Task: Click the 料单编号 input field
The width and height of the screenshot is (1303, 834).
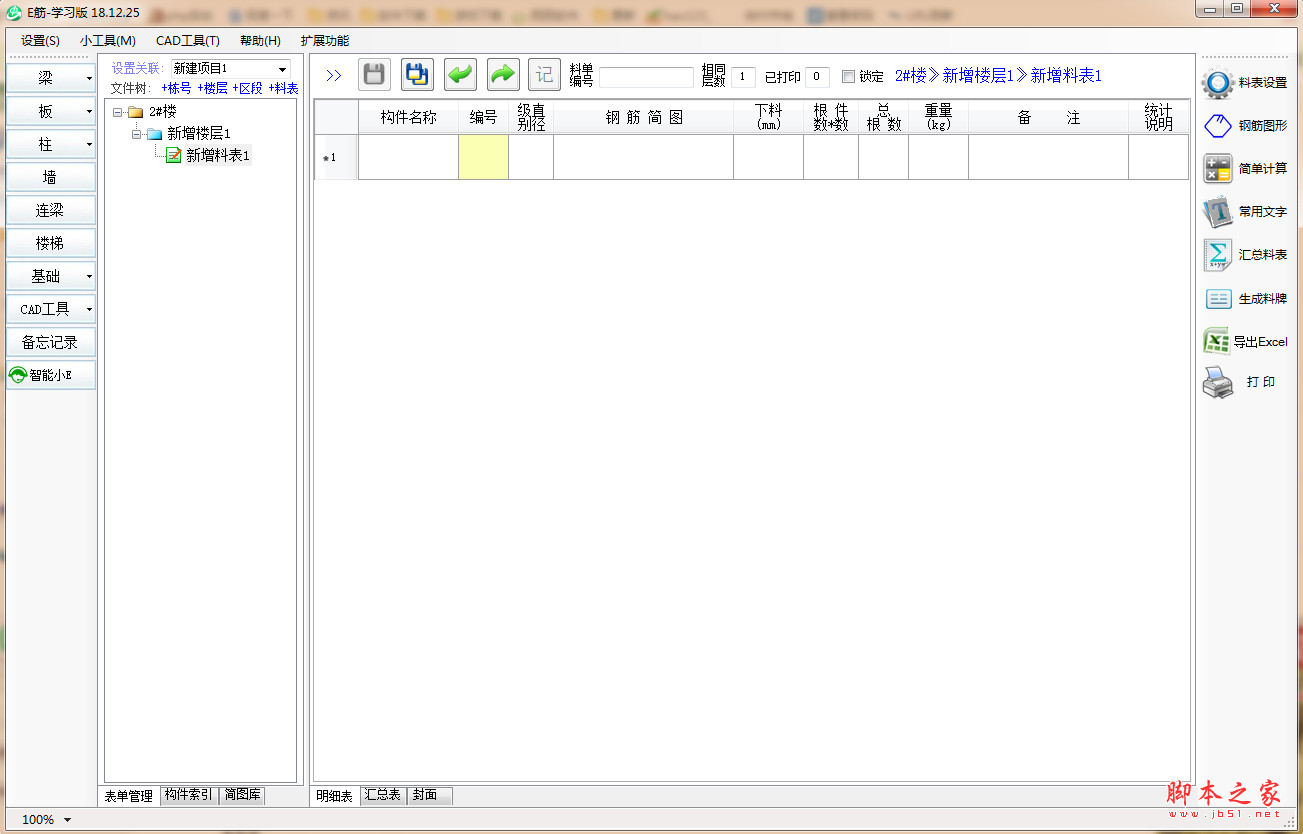Action: [x=646, y=77]
